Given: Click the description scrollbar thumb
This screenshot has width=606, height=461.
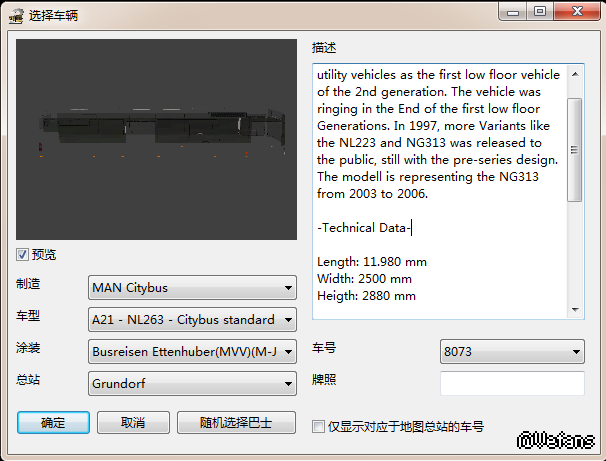Looking at the screenshot, I should tap(575, 150).
